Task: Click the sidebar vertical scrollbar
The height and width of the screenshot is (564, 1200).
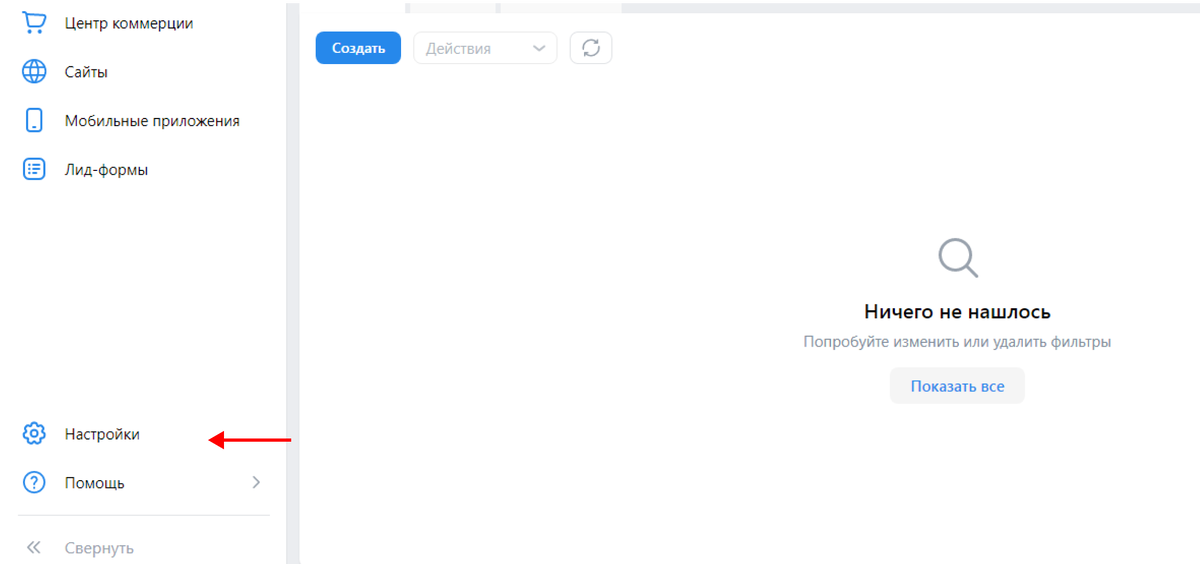Action: pyautogui.click(x=291, y=282)
